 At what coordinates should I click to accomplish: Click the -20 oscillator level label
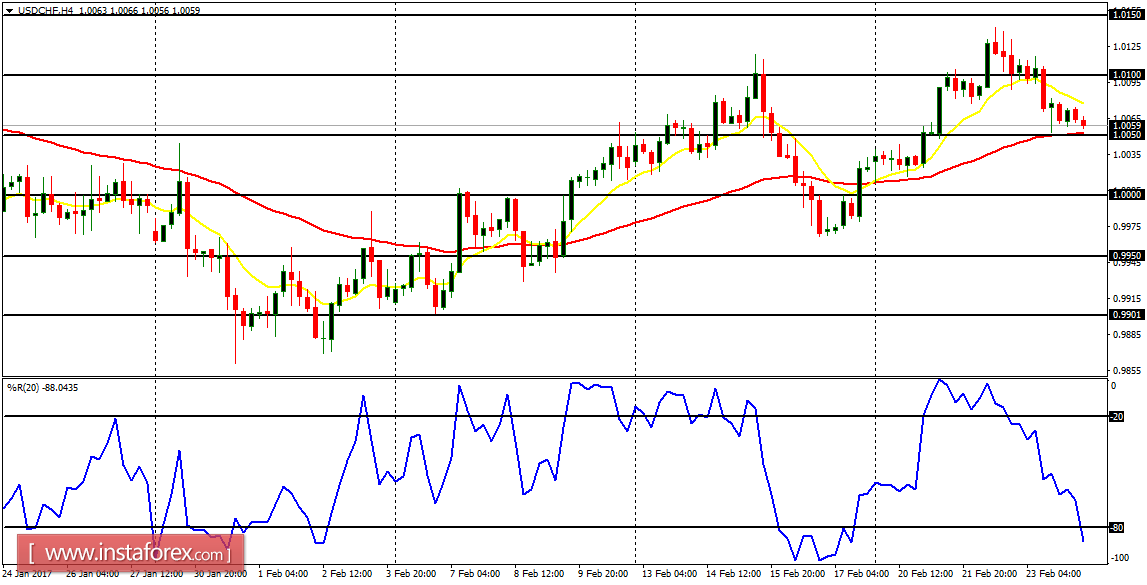pyautogui.click(x=1116, y=417)
